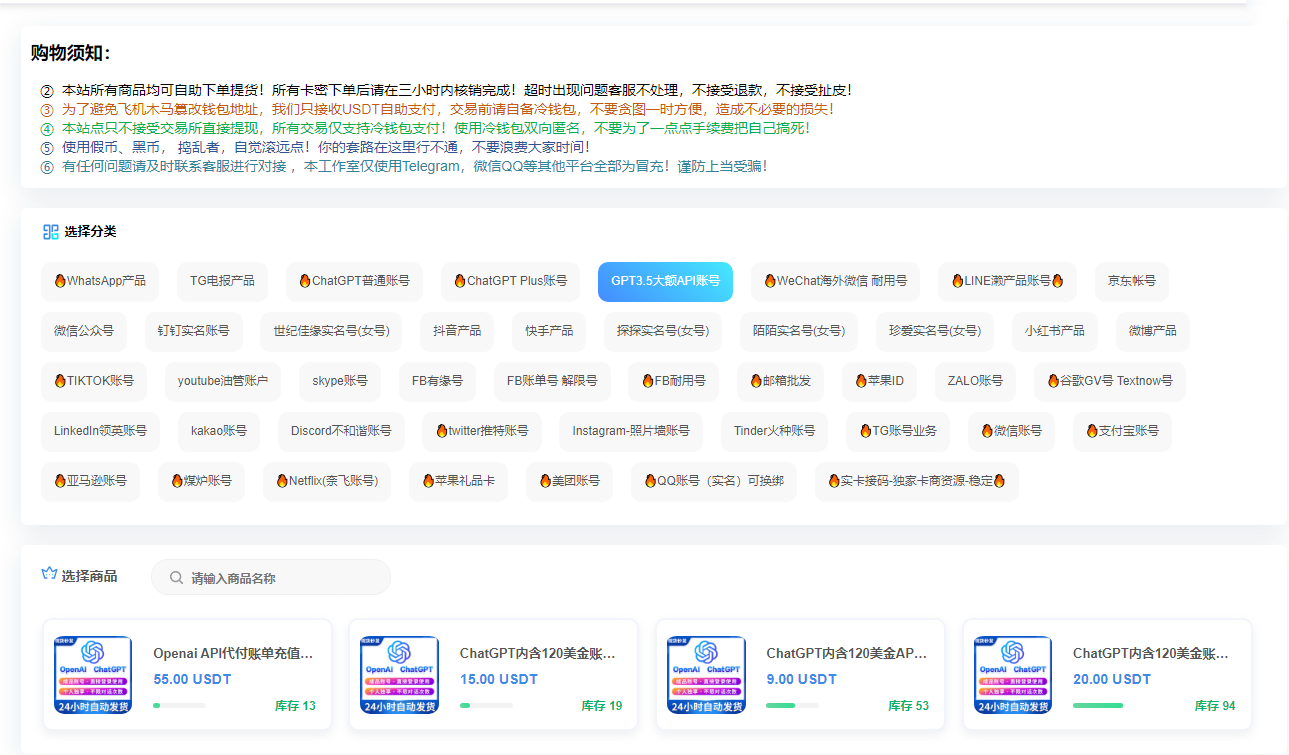Select the WhatsApp产品 category
This screenshot has height=755, width=1289.
pos(100,282)
